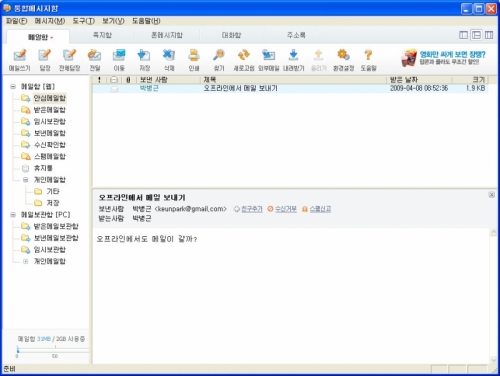This screenshot has width=500, height=376.
Task: Click the 삭제 delete icon
Action: click(x=169, y=55)
